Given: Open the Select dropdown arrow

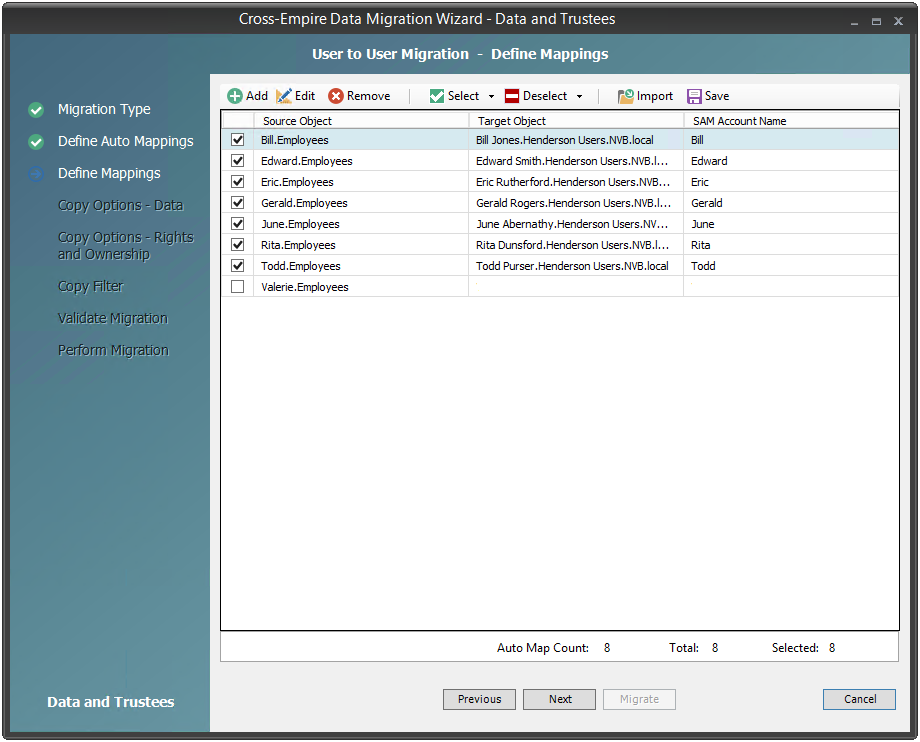Looking at the screenshot, I should (491, 97).
